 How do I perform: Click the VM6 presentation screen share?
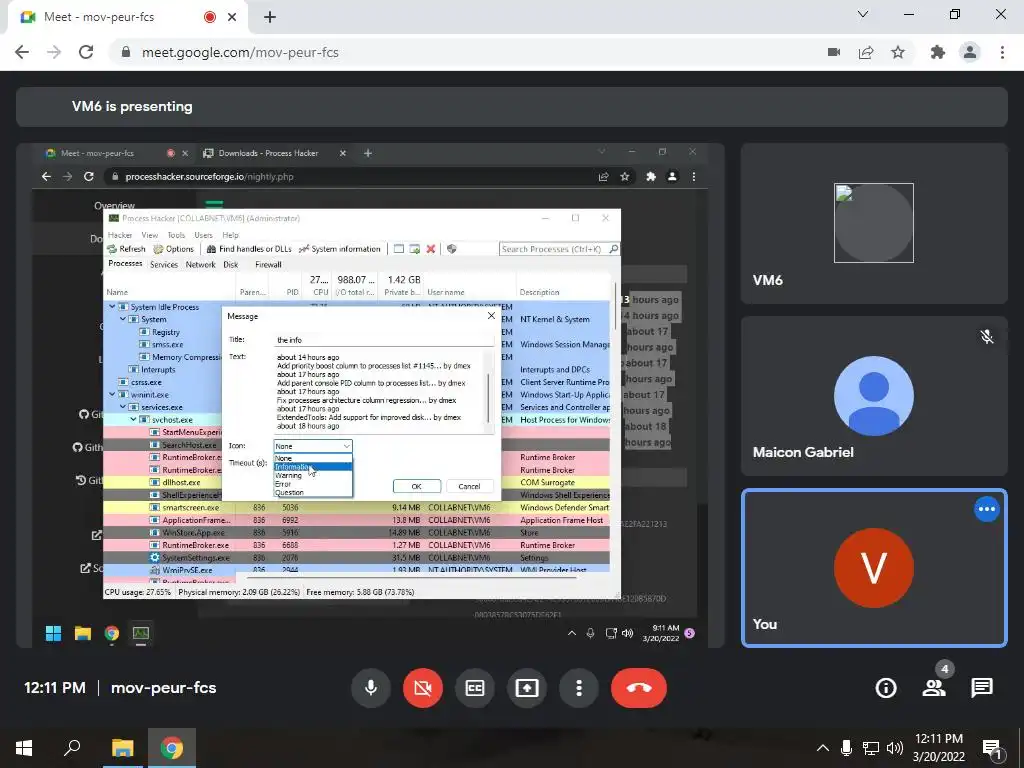tap(370, 396)
